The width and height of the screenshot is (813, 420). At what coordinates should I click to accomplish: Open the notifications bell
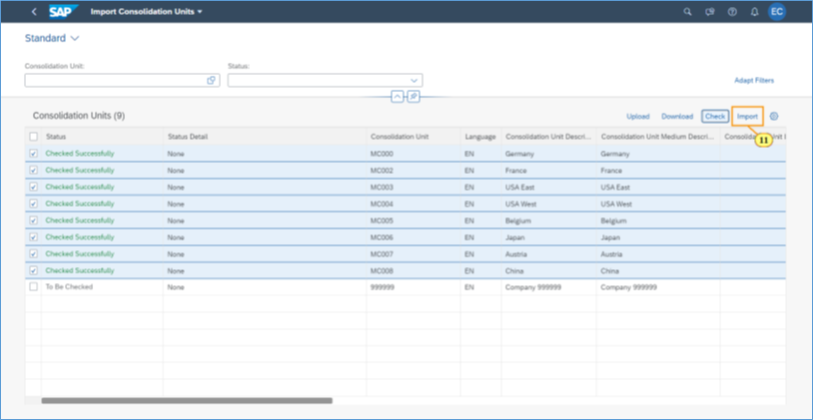(754, 12)
